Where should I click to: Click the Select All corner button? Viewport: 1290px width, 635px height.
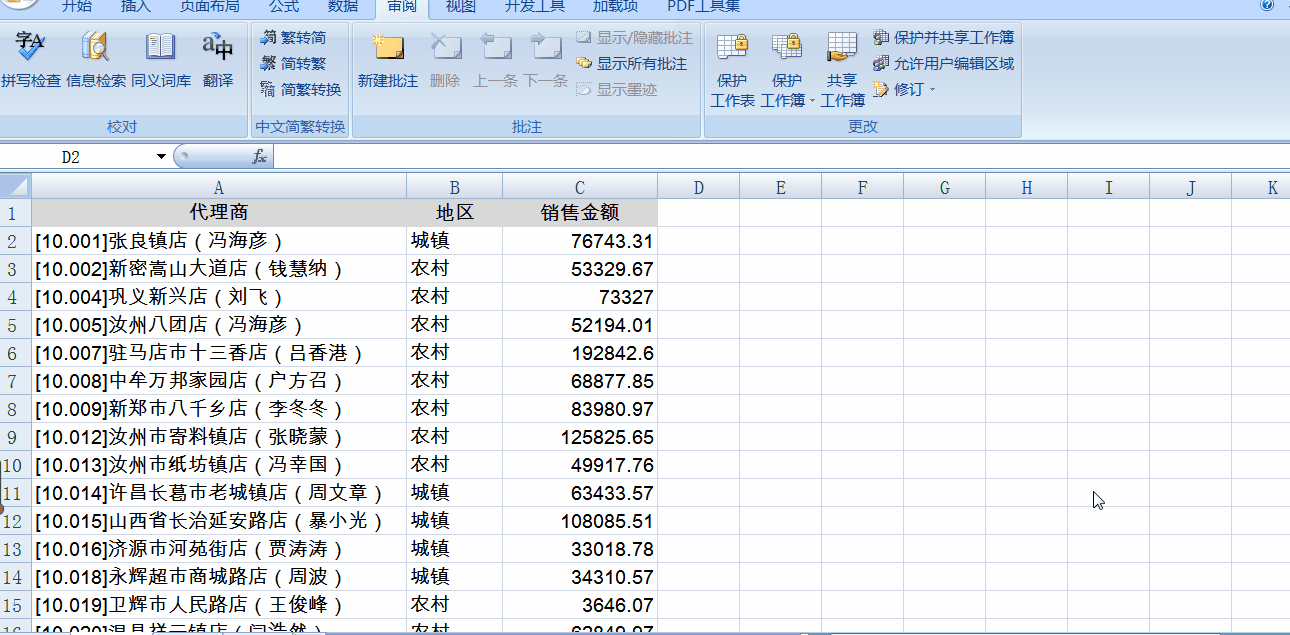click(x=15, y=187)
